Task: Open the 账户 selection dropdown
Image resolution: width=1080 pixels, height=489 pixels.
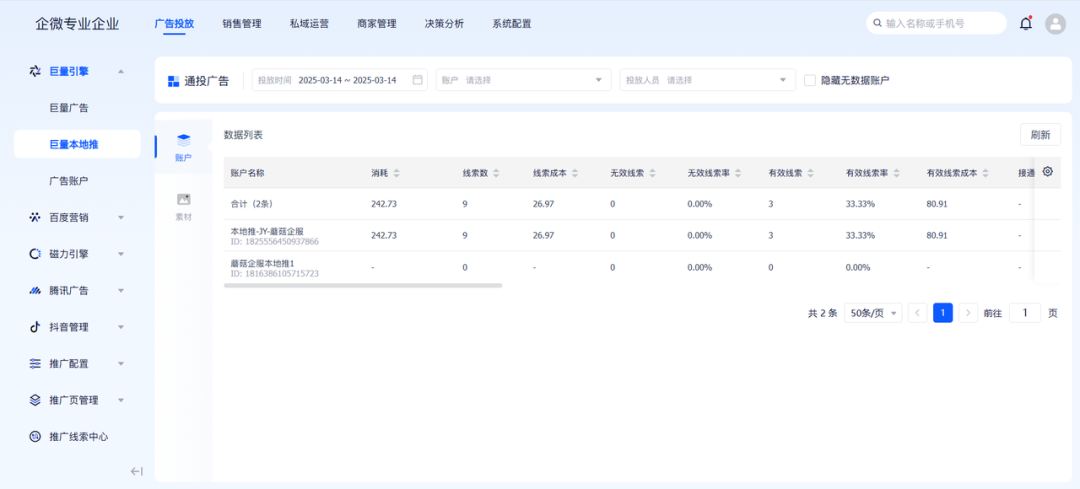Action: click(x=523, y=80)
